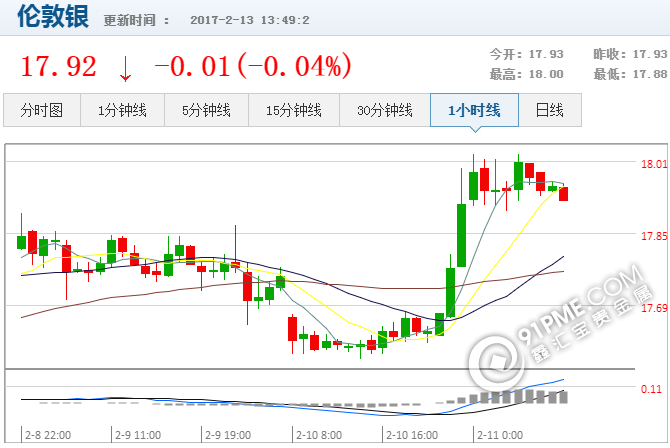Click the 17.85 price axis label
This screenshot has height=448, width=670.
pyautogui.click(x=654, y=236)
